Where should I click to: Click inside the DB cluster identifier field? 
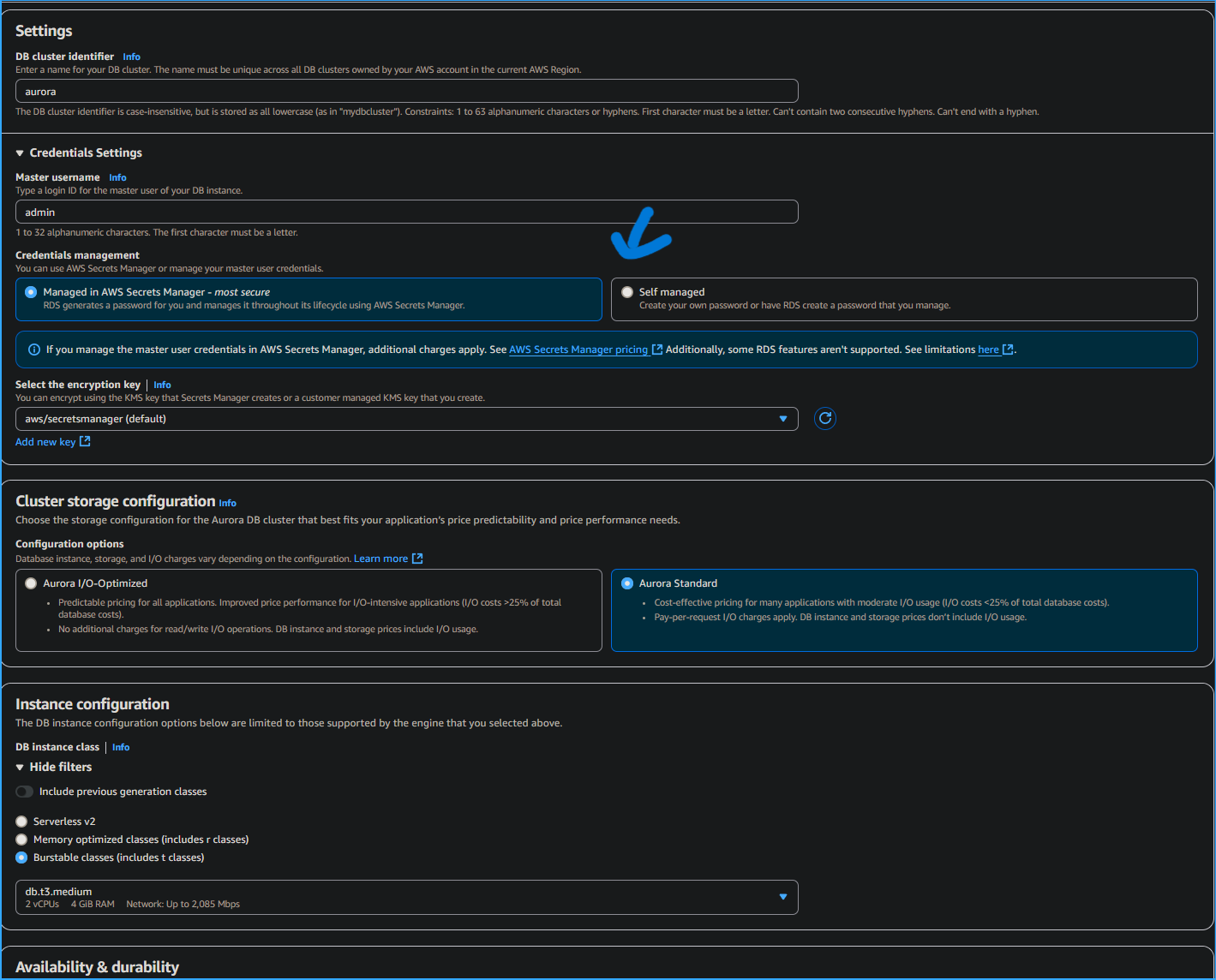click(x=406, y=91)
